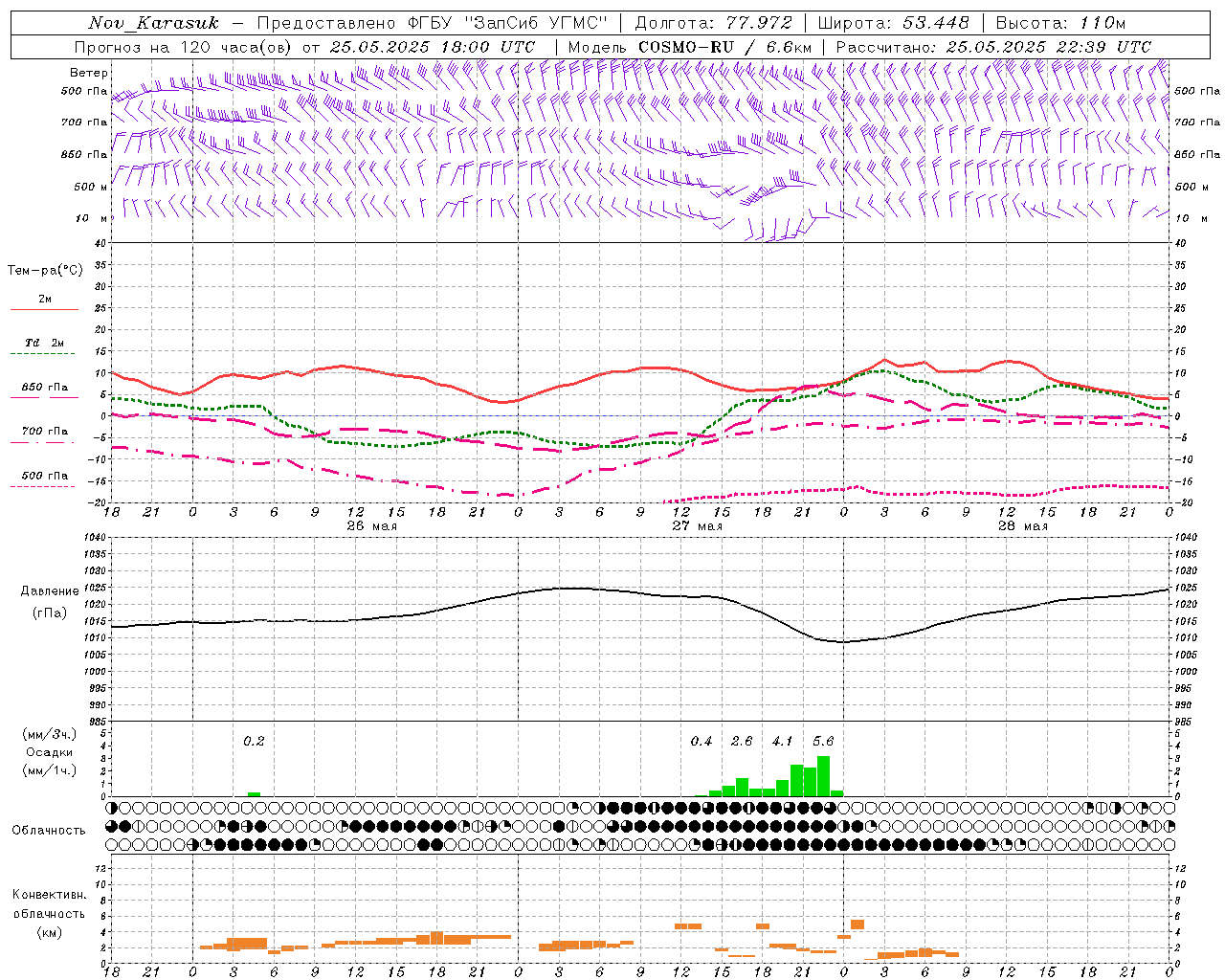Click the 'Конвективн.' convective cloud label
This screenshot has width=1225, height=980.
(x=49, y=895)
